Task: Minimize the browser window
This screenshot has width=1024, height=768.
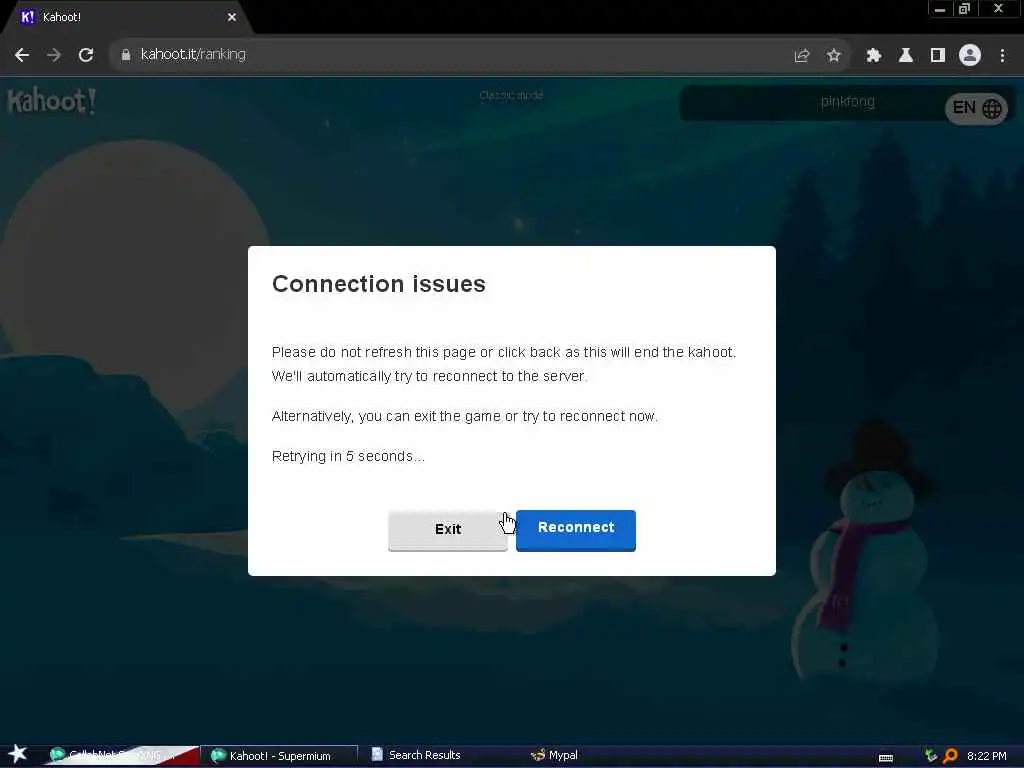Action: pyautogui.click(x=939, y=9)
